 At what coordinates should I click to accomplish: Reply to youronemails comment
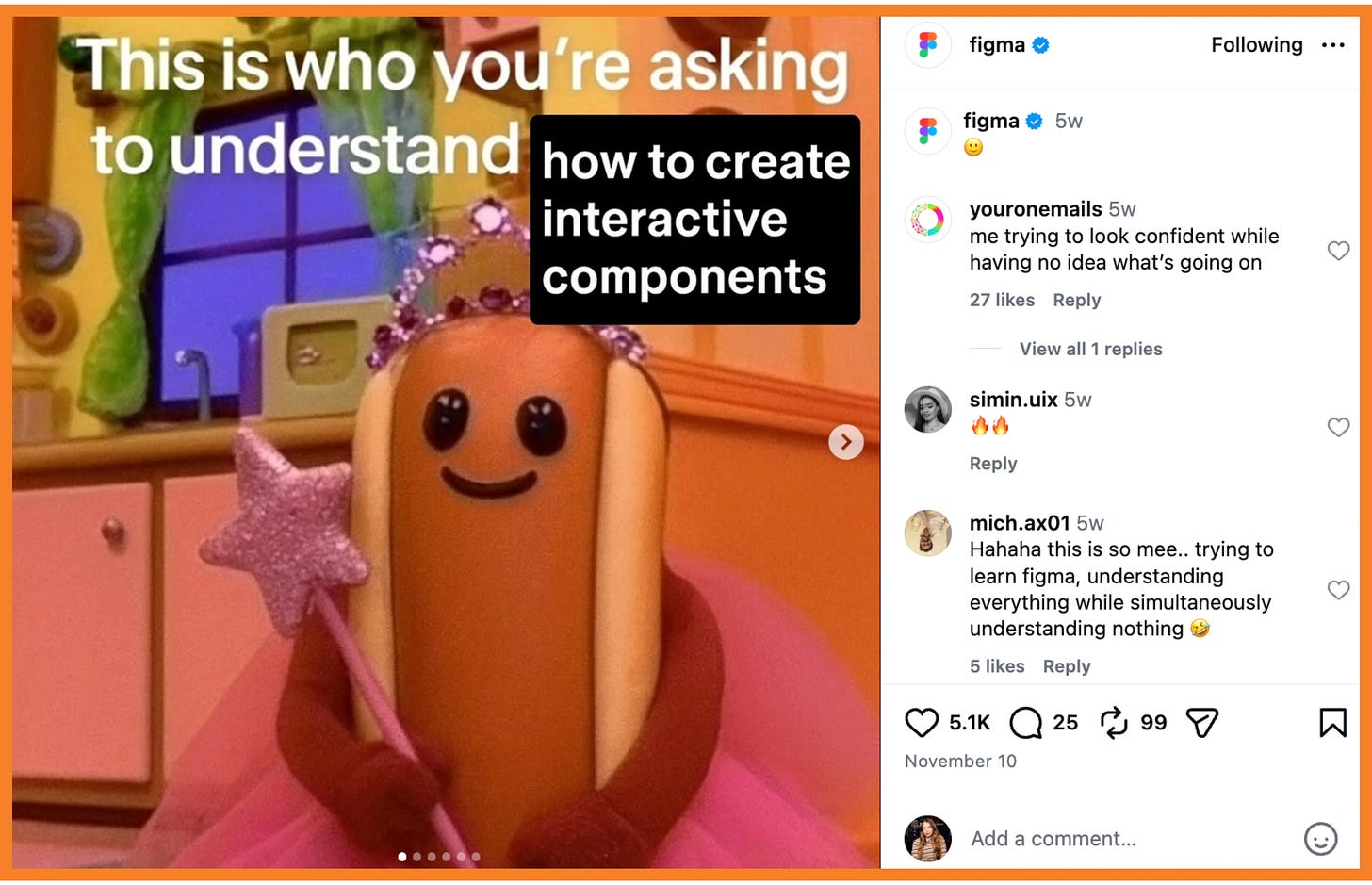pyautogui.click(x=1077, y=300)
